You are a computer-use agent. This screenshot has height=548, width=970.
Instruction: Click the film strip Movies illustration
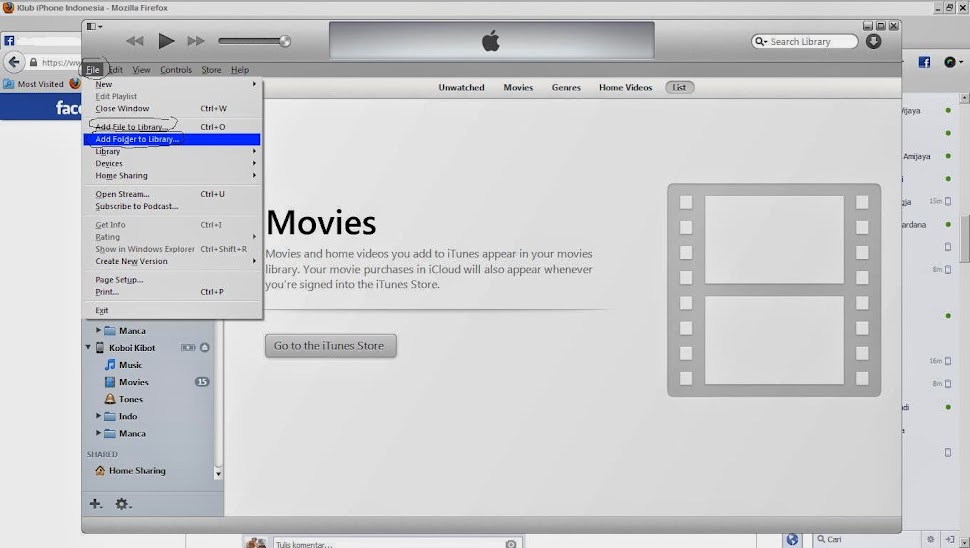[x=774, y=290]
